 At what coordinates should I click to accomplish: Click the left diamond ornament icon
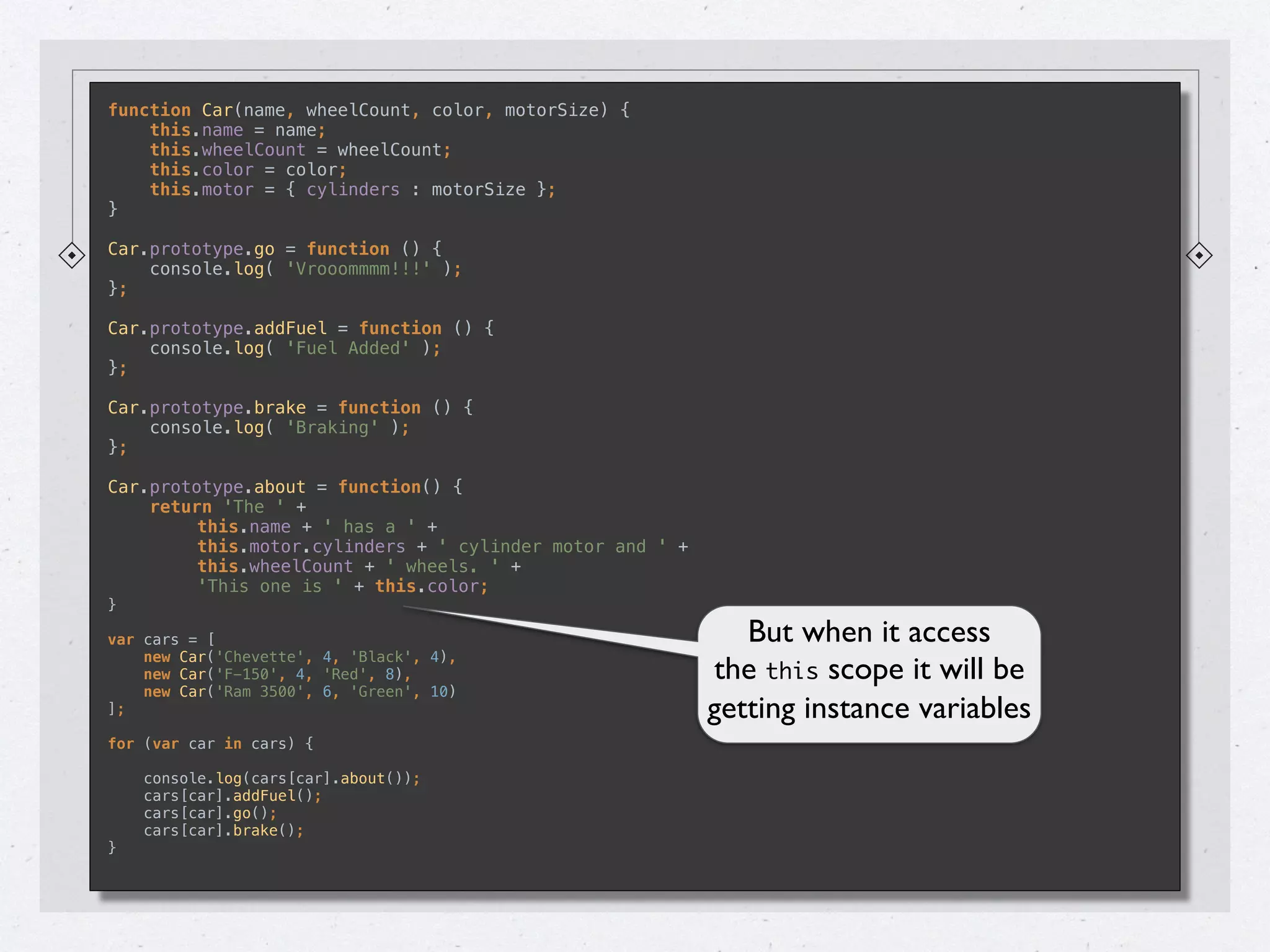pyautogui.click(x=72, y=255)
